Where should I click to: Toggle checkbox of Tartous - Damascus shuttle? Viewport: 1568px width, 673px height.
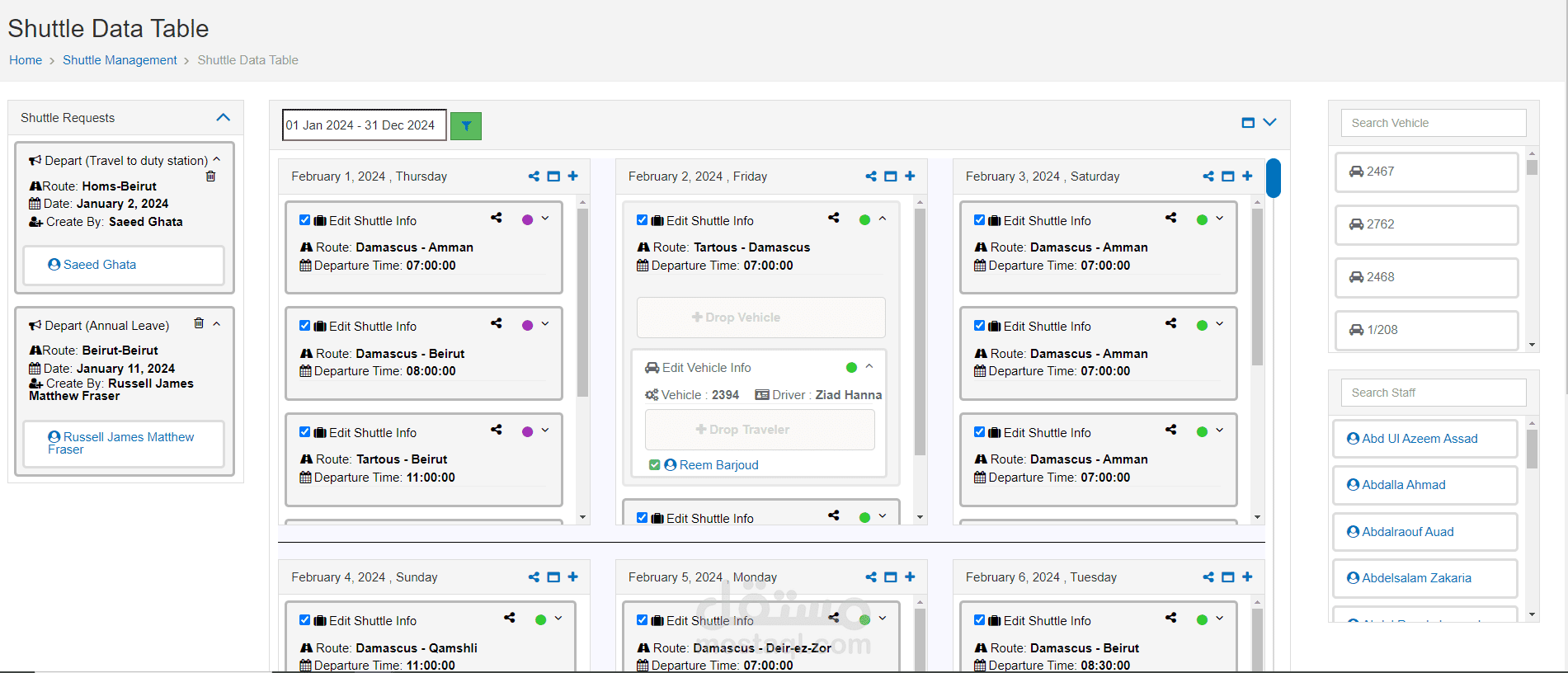pyautogui.click(x=643, y=220)
